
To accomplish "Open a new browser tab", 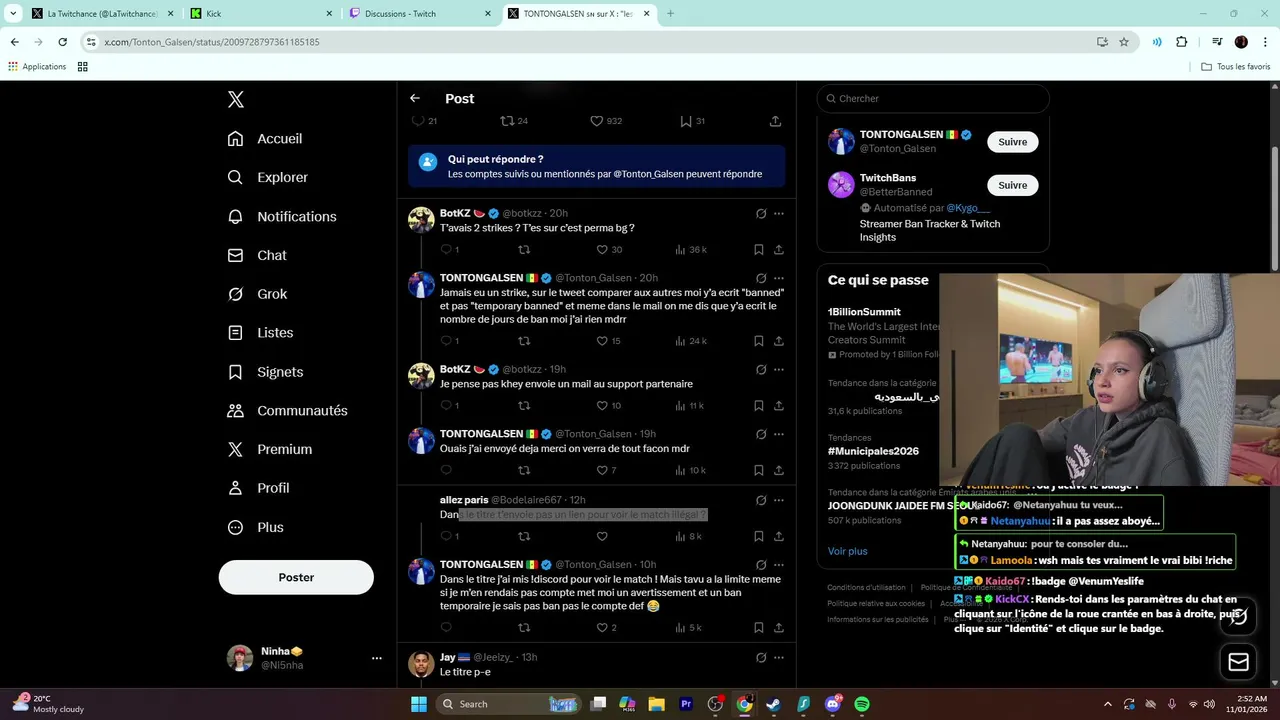I will tap(670, 14).
